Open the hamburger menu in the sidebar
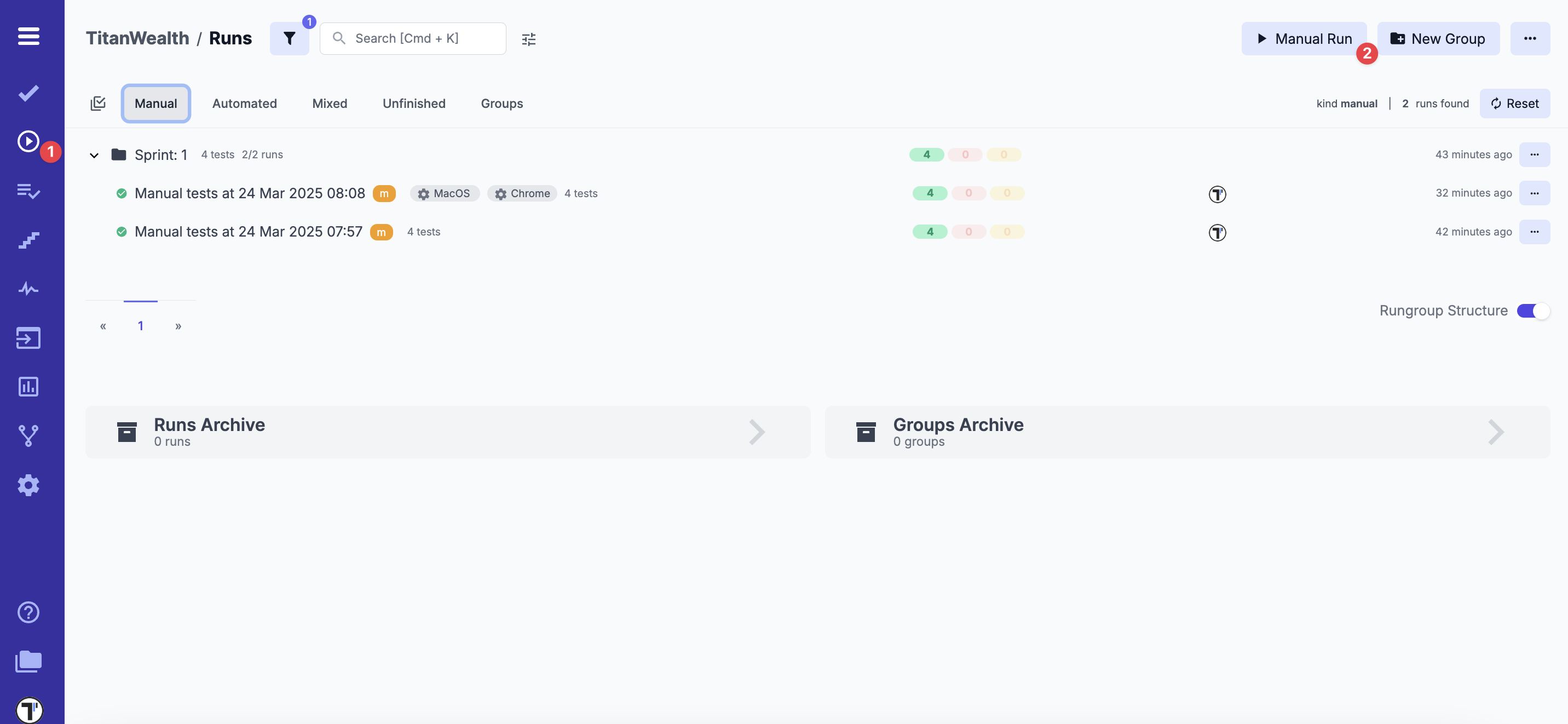This screenshot has height=724, width=1568. click(28, 36)
